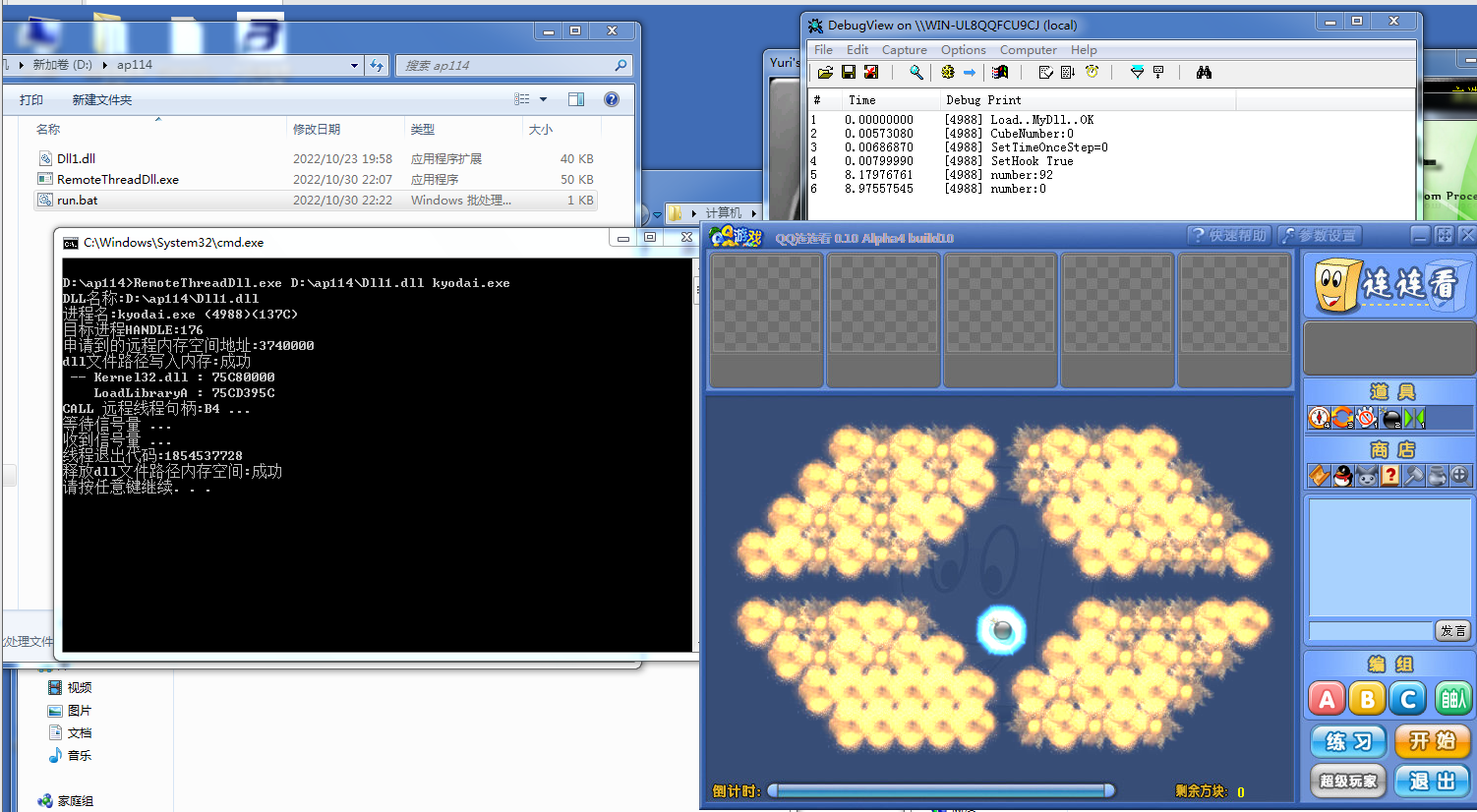Select team B button
The image size is (1477, 812).
(x=1368, y=699)
